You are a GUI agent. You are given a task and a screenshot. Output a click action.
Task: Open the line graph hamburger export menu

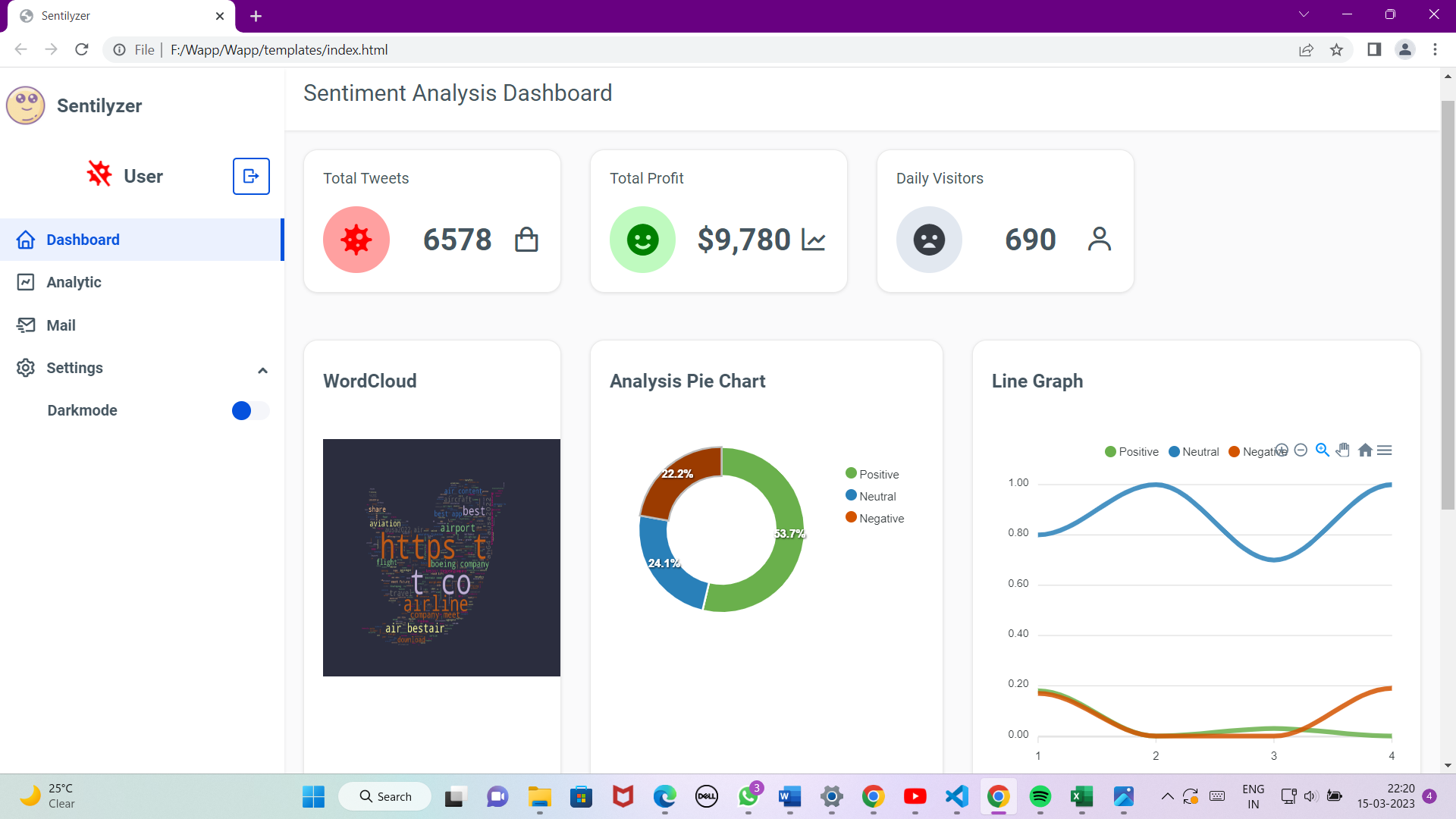(x=1385, y=450)
